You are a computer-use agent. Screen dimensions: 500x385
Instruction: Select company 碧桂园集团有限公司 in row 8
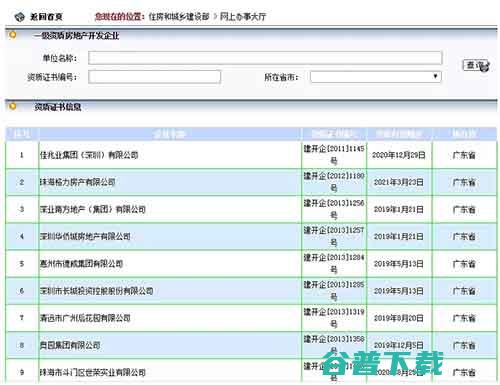(70, 345)
